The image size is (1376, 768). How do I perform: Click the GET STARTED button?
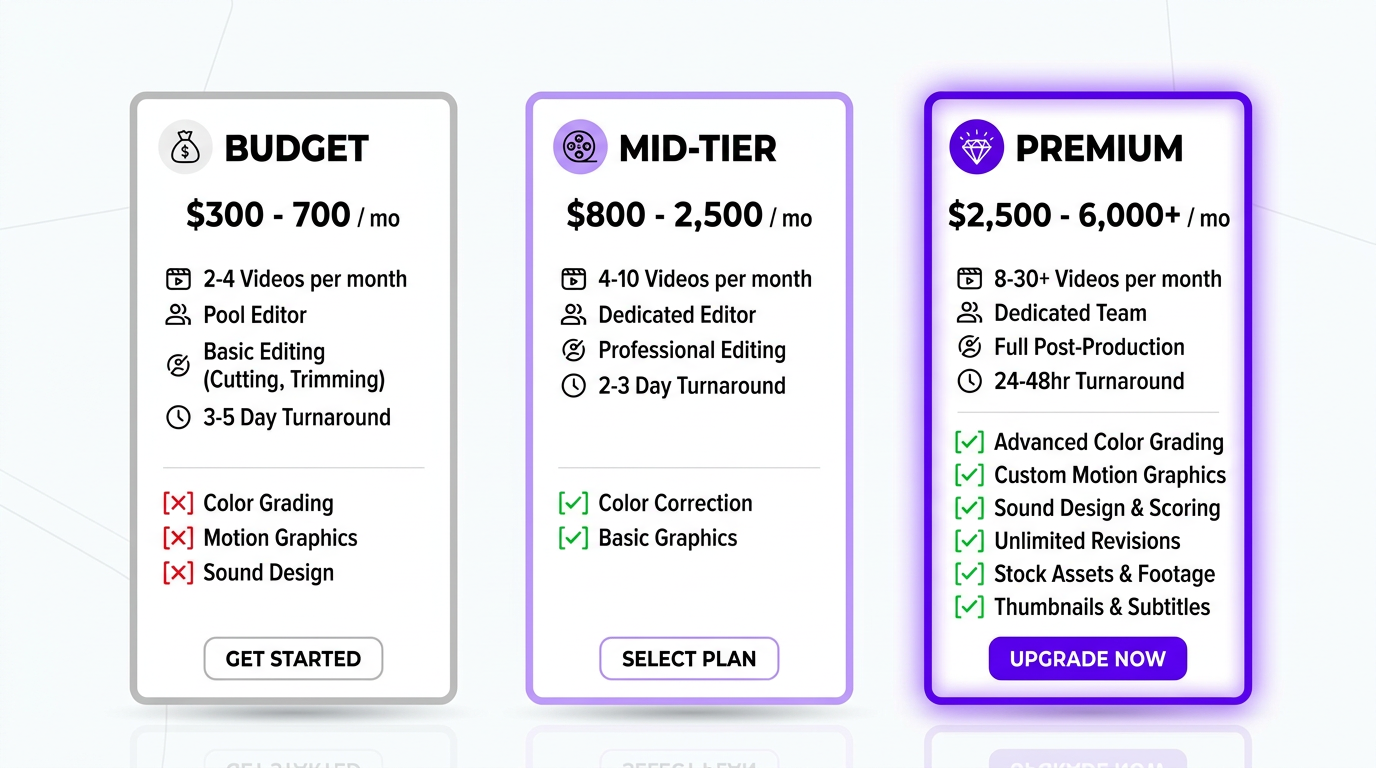293,658
